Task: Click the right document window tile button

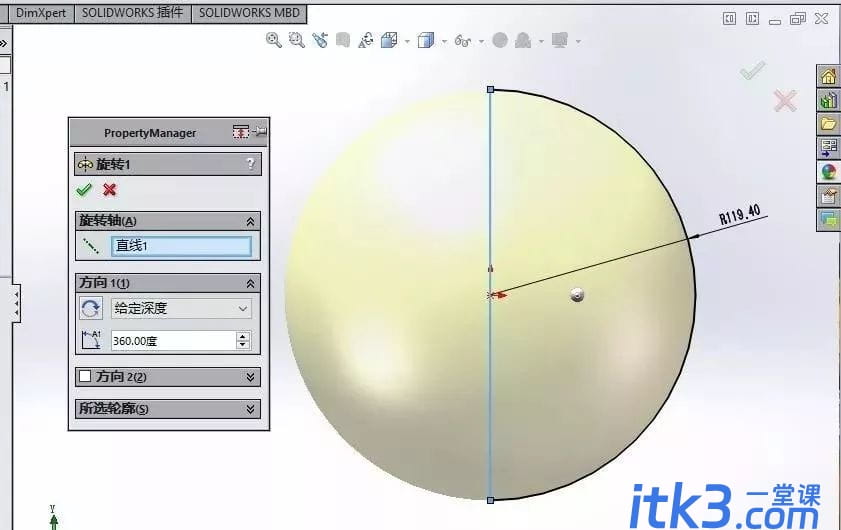Action: pyautogui.click(x=753, y=19)
